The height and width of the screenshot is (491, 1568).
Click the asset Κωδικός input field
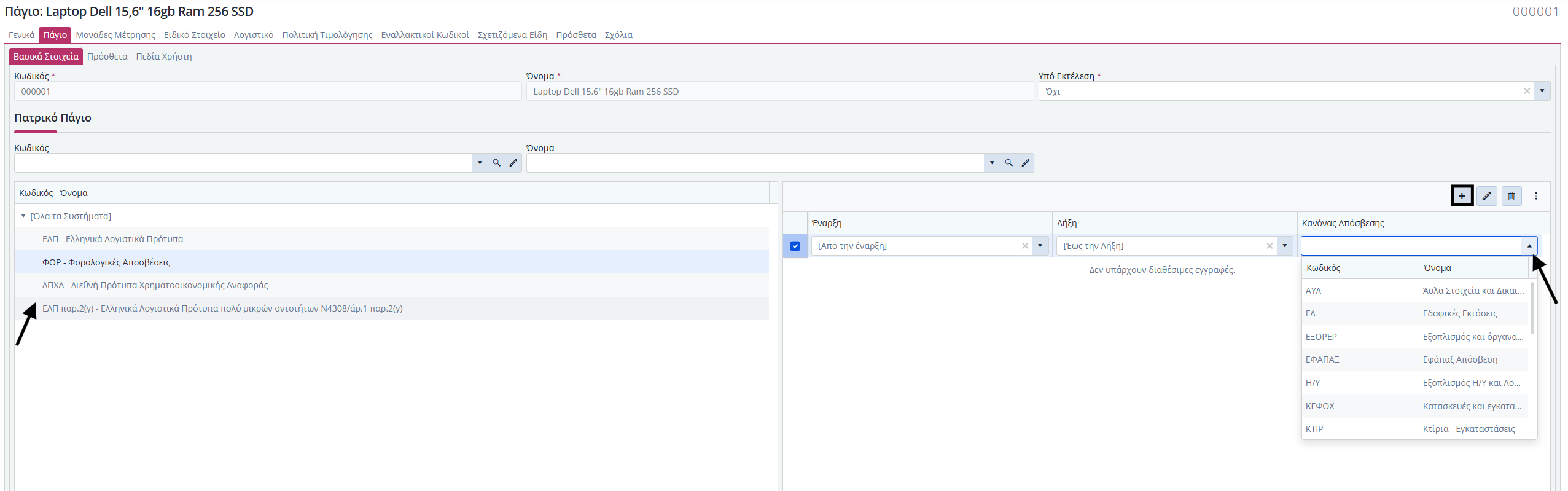[268, 92]
